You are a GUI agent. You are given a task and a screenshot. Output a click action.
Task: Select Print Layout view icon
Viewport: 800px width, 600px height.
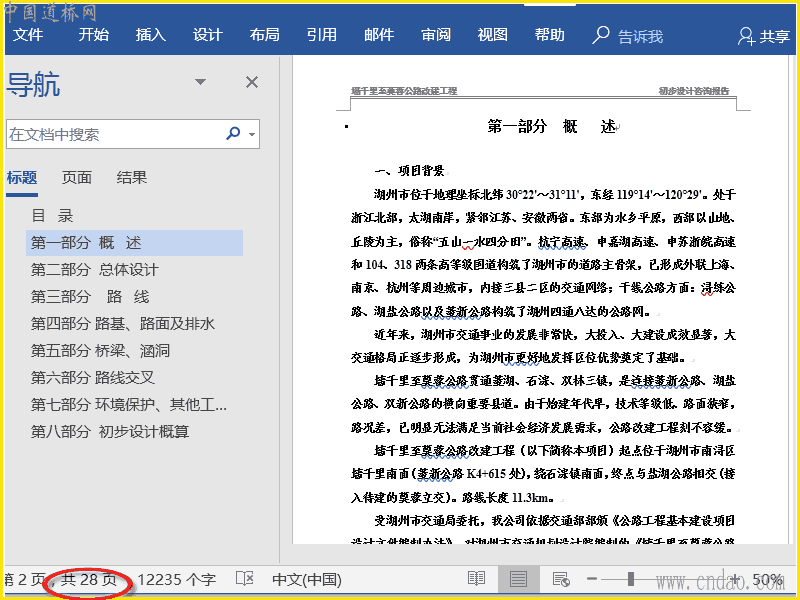[x=518, y=580]
